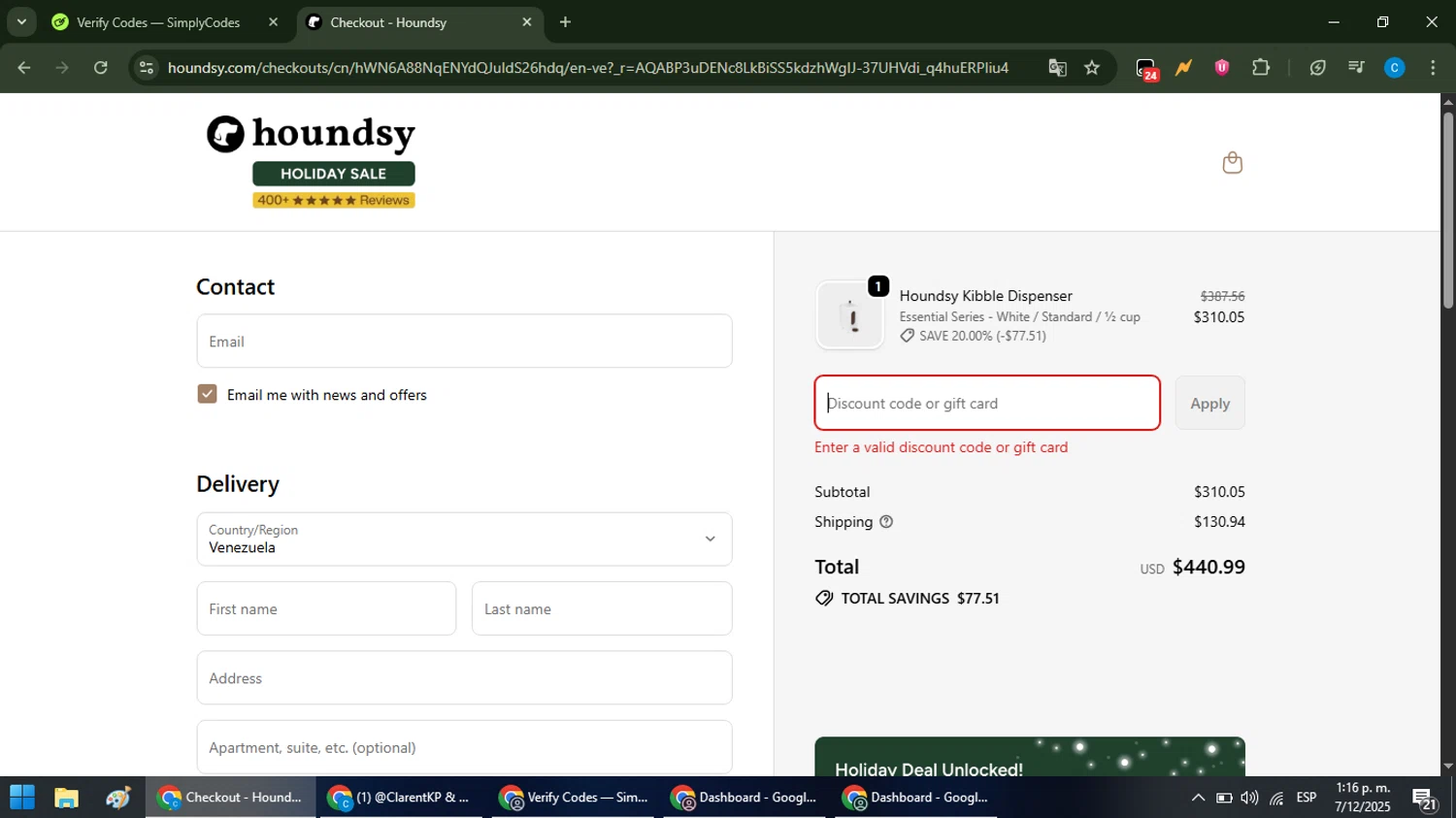Open a new browser tab

tap(565, 21)
